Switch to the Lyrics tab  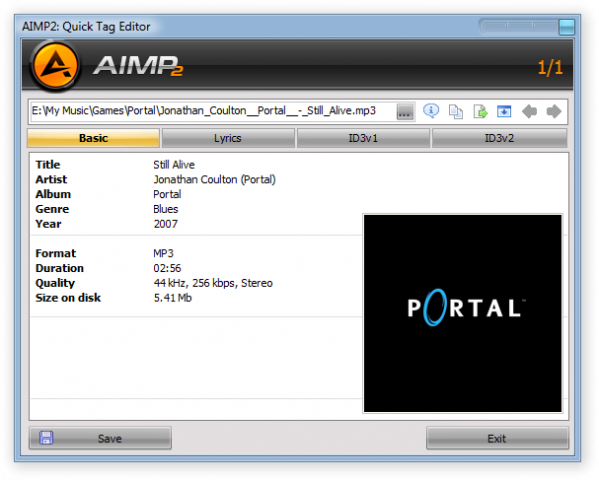coord(228,138)
